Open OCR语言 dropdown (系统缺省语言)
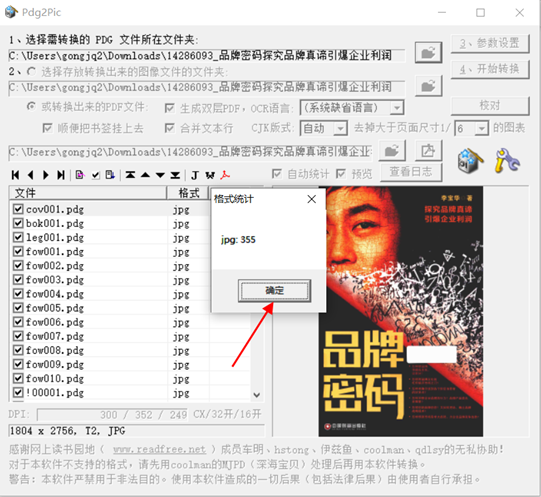The image size is (541, 497). point(397,108)
